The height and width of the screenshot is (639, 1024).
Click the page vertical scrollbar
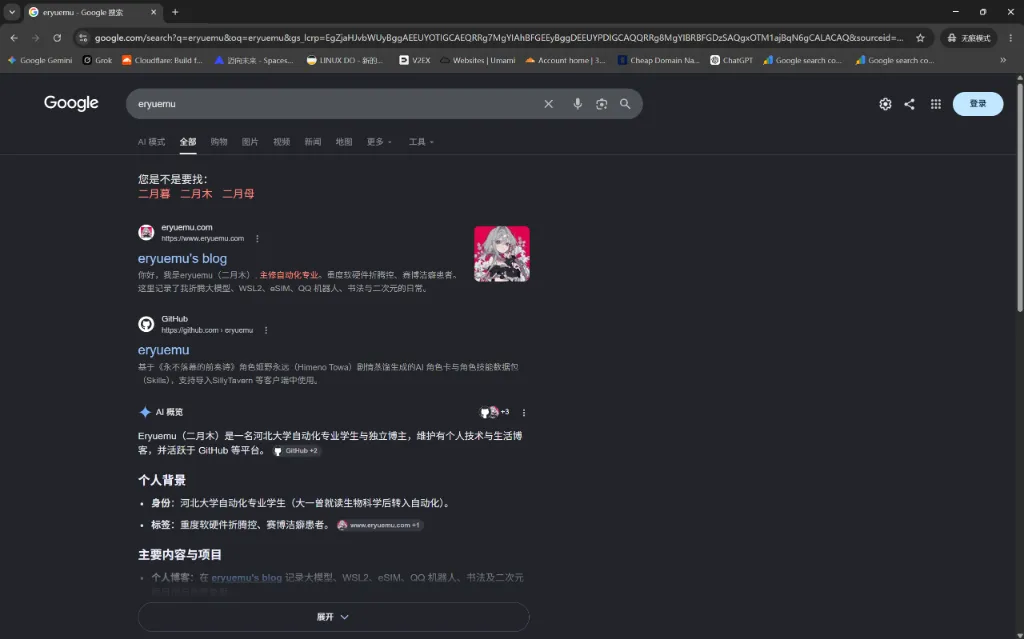click(1019, 196)
